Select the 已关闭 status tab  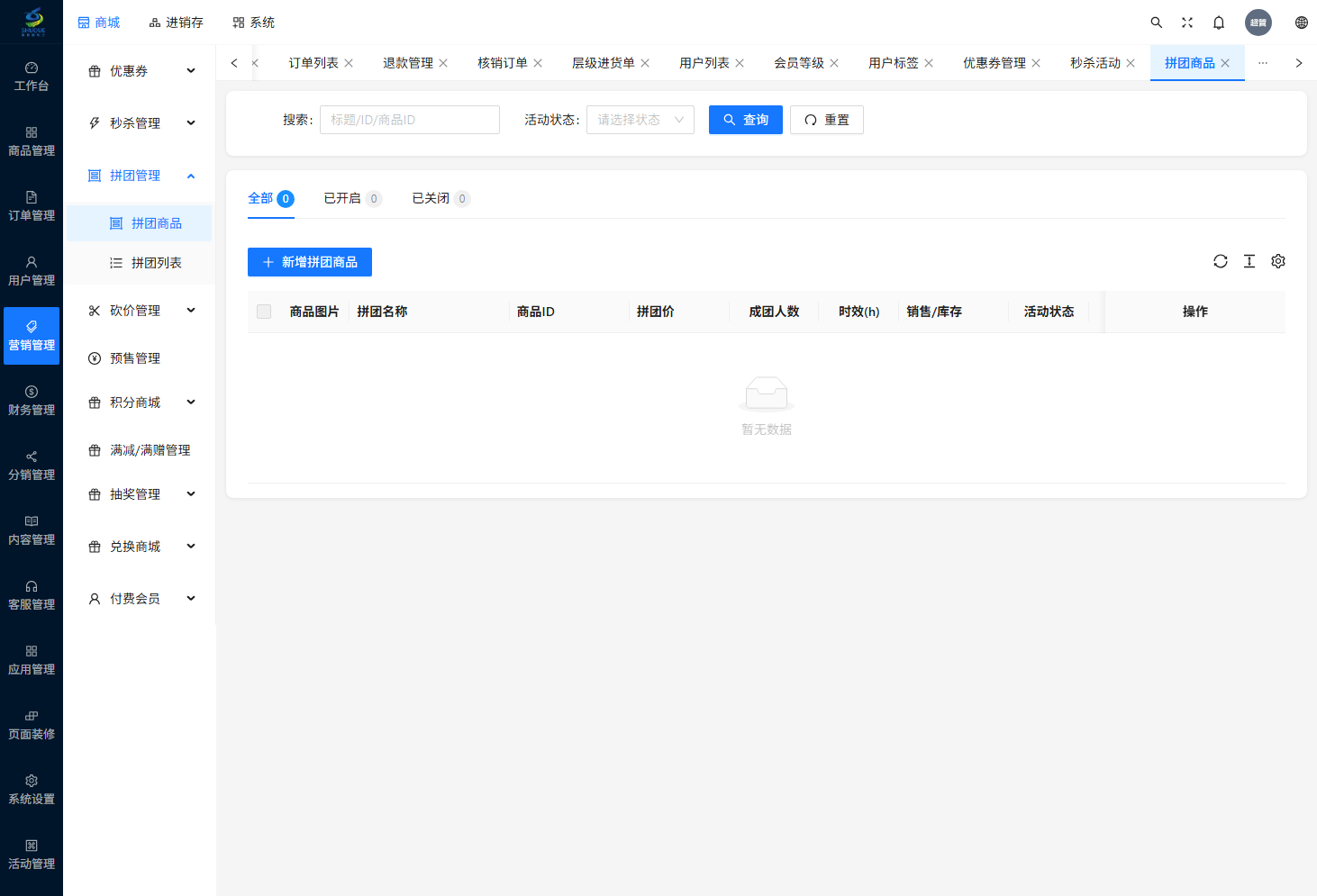click(441, 198)
